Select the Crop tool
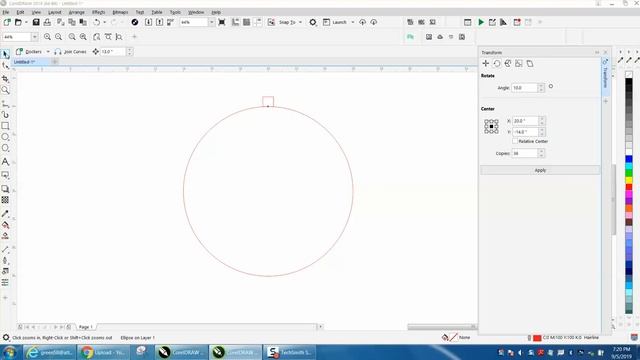 tap(5, 78)
